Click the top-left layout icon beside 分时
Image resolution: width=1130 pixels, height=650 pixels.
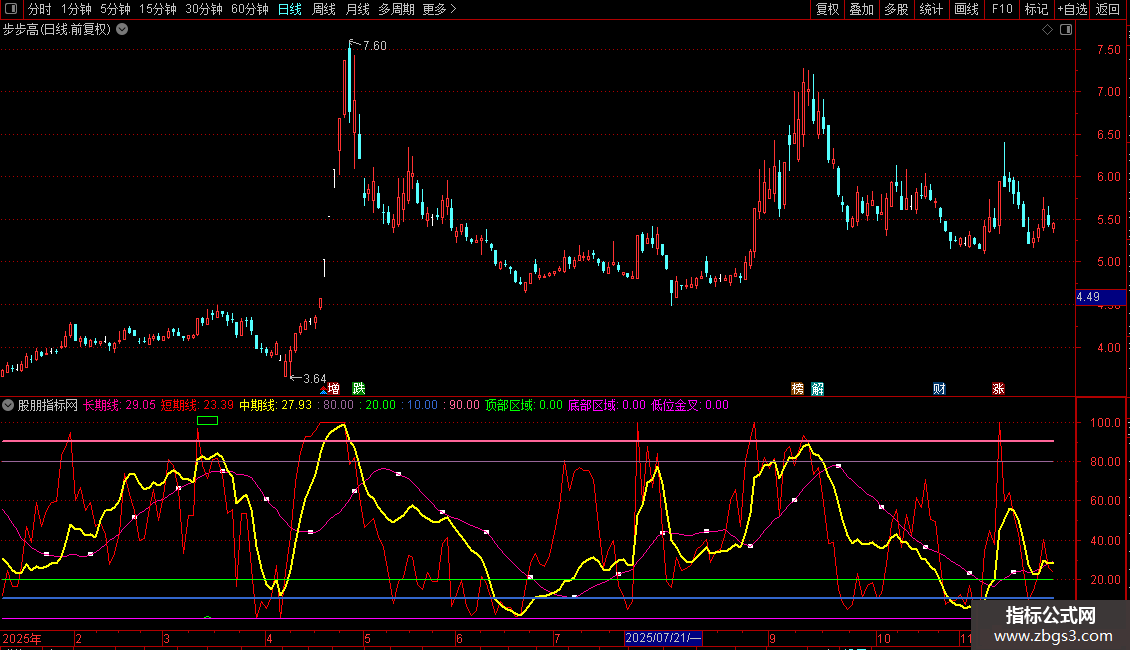point(11,9)
